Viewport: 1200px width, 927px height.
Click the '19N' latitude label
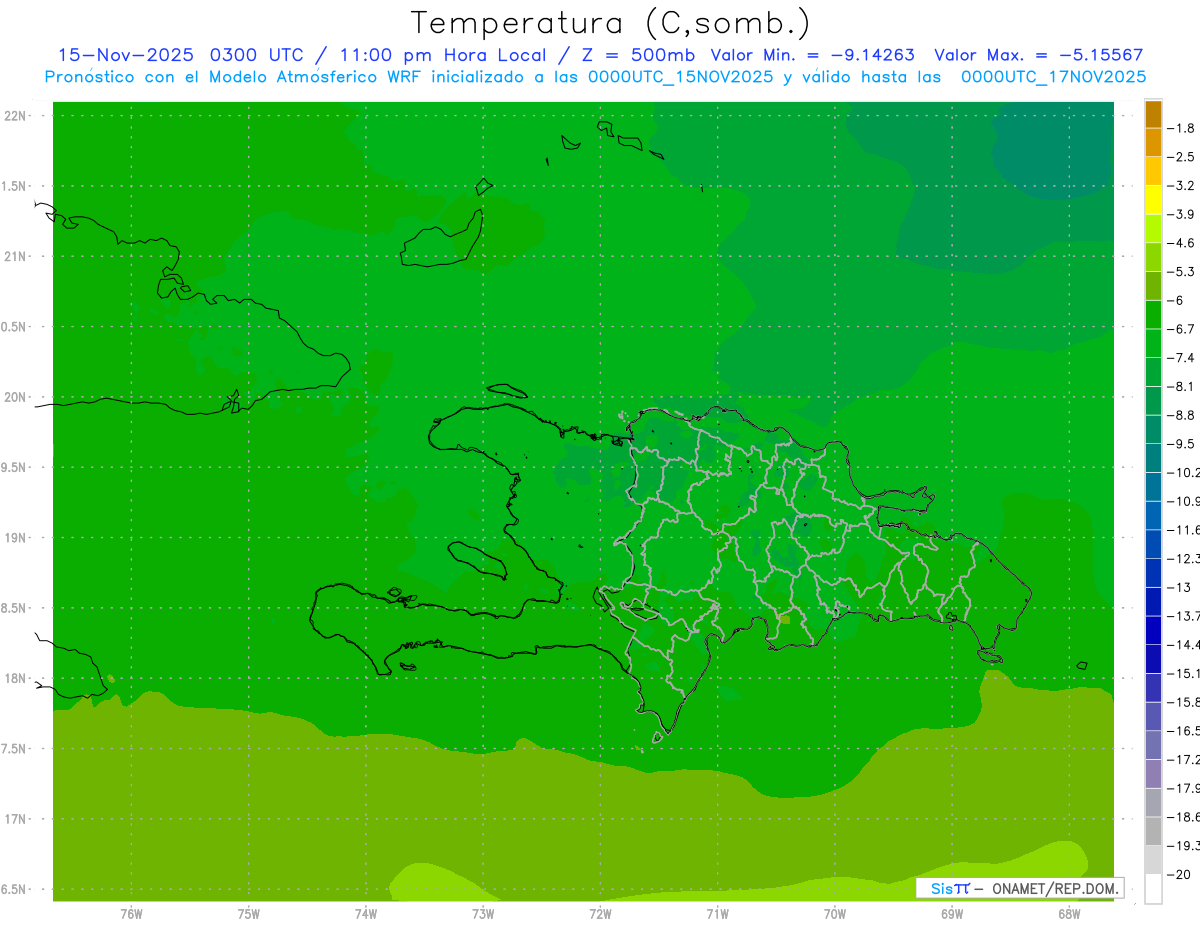coord(14,538)
